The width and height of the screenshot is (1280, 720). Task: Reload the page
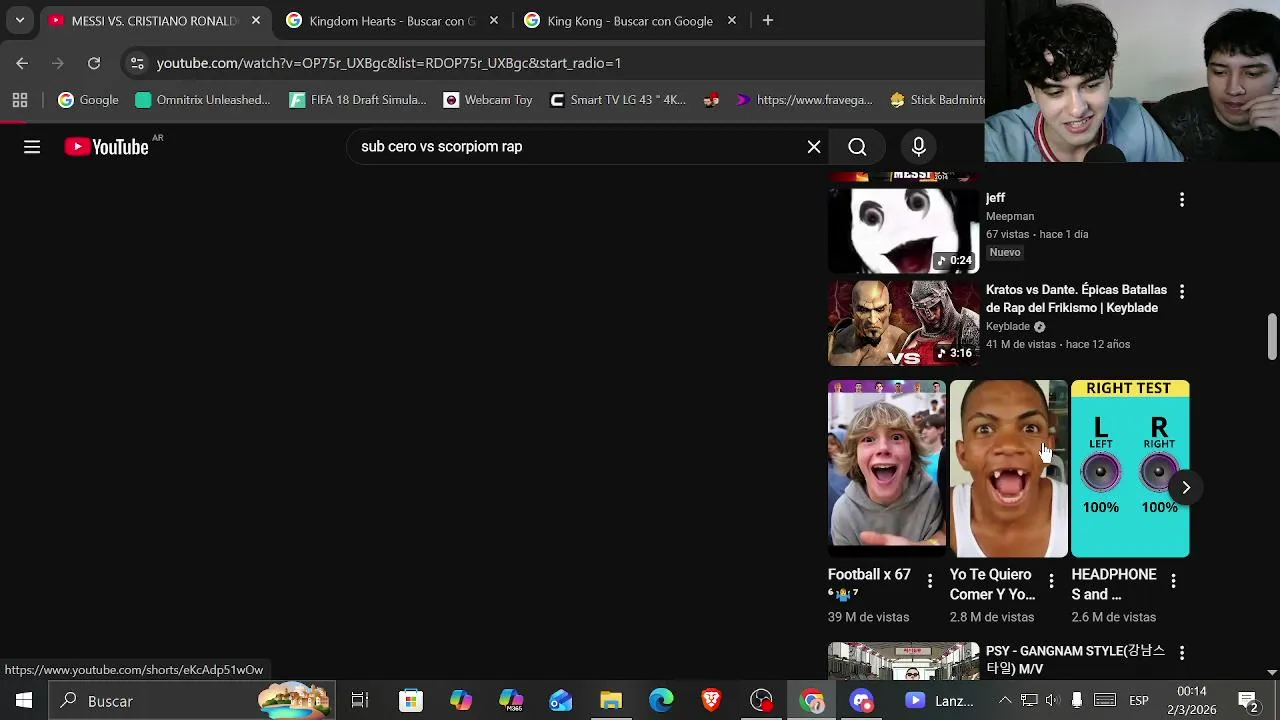(x=94, y=63)
